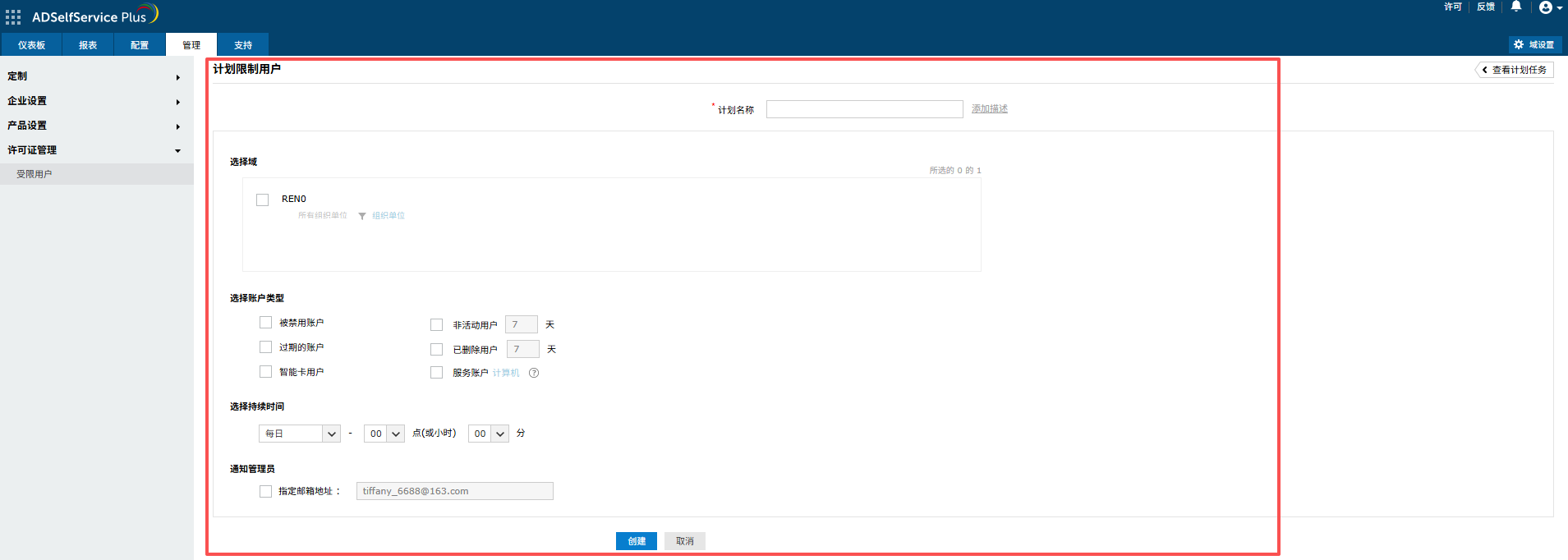Click the help question mark beside 服务账户
This screenshot has width=1568, height=560.
pyautogui.click(x=534, y=373)
